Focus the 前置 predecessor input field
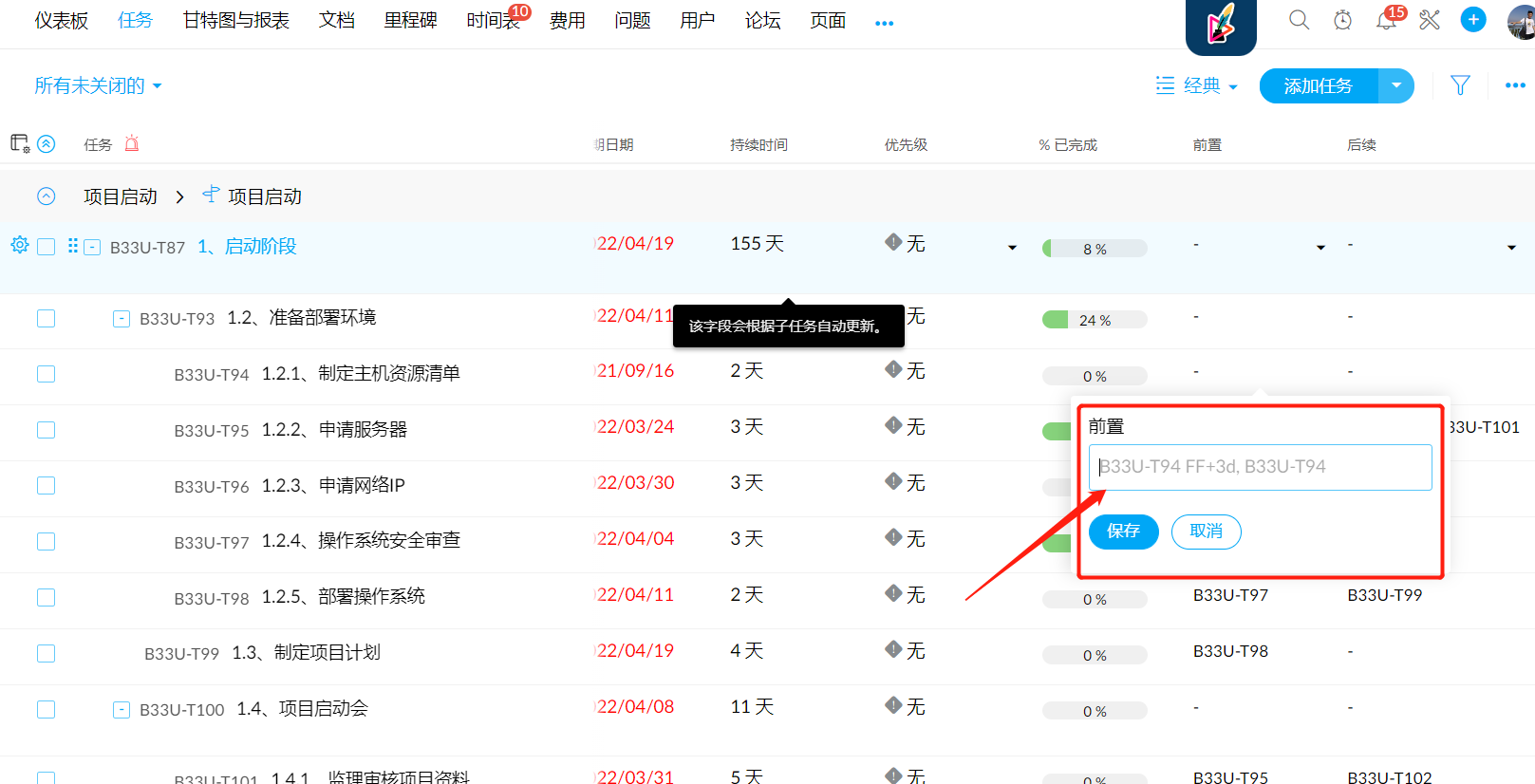1535x784 pixels. click(1260, 467)
